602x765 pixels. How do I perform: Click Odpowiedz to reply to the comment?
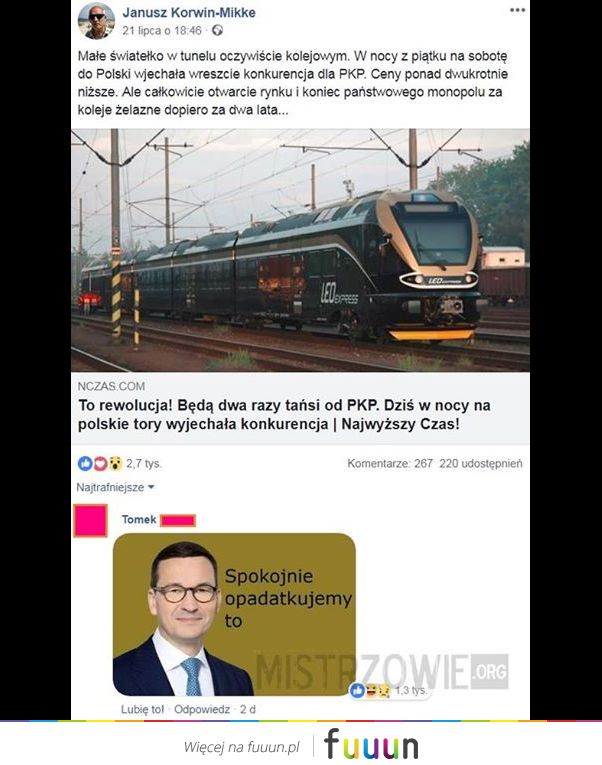pyautogui.click(x=202, y=709)
